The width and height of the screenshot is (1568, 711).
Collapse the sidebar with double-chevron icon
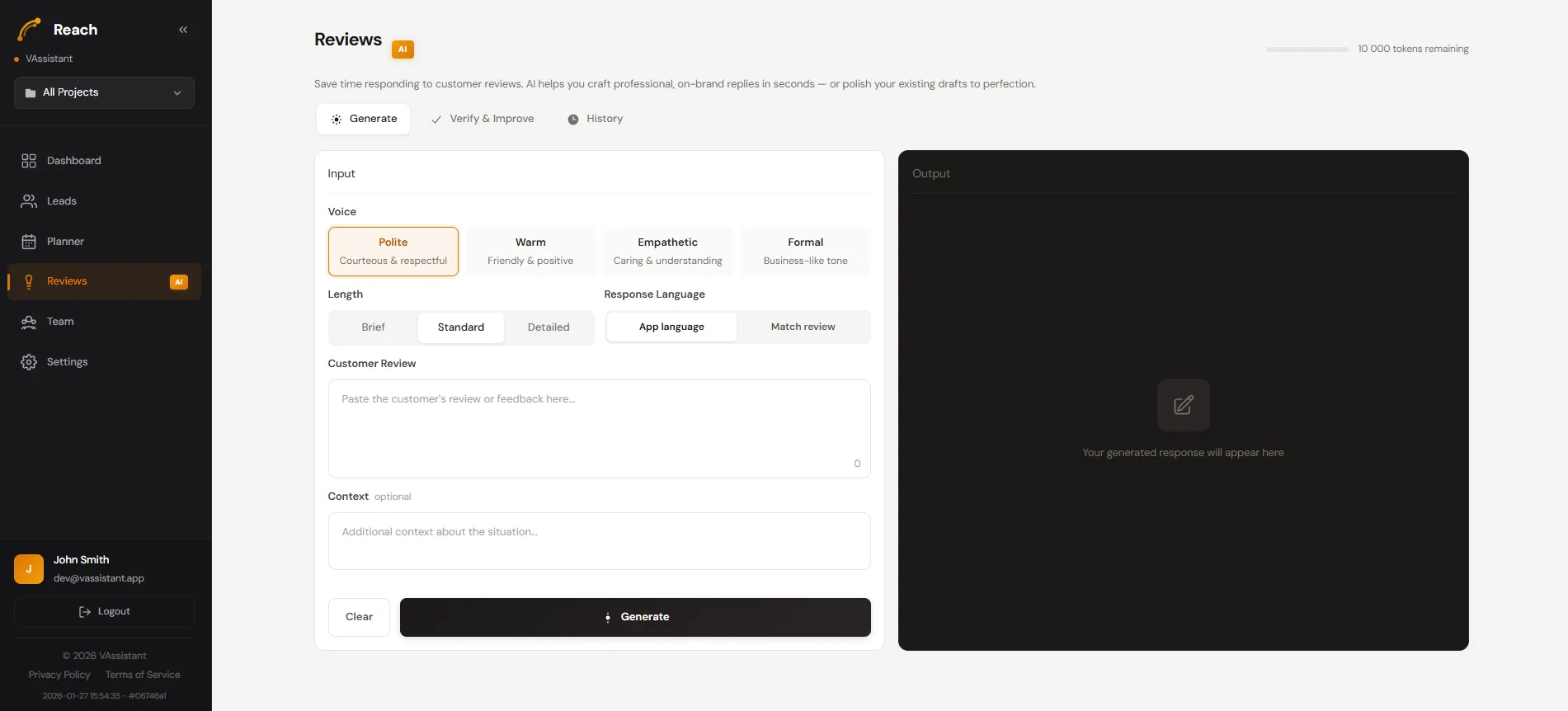tap(183, 30)
